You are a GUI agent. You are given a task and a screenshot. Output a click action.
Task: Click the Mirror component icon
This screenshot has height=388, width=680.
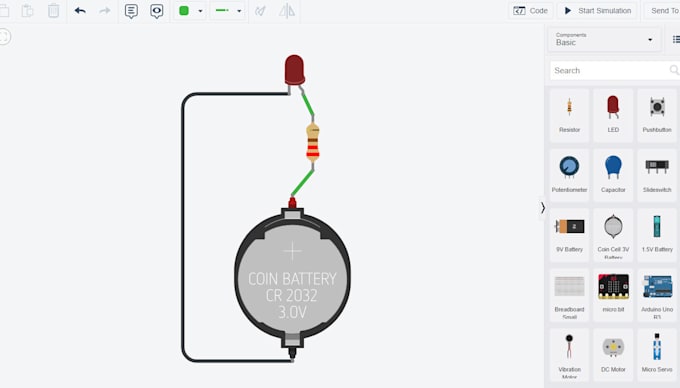pyautogui.click(x=287, y=11)
